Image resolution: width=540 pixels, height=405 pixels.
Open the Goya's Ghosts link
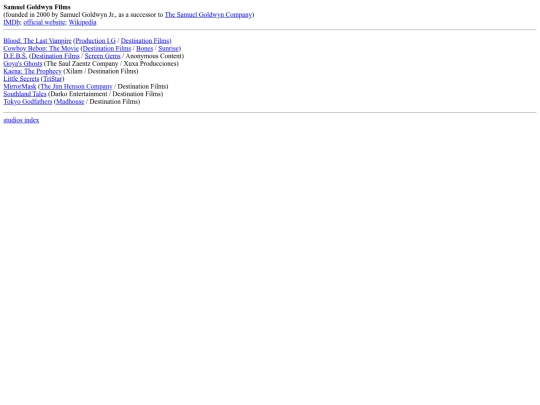tap(23, 64)
